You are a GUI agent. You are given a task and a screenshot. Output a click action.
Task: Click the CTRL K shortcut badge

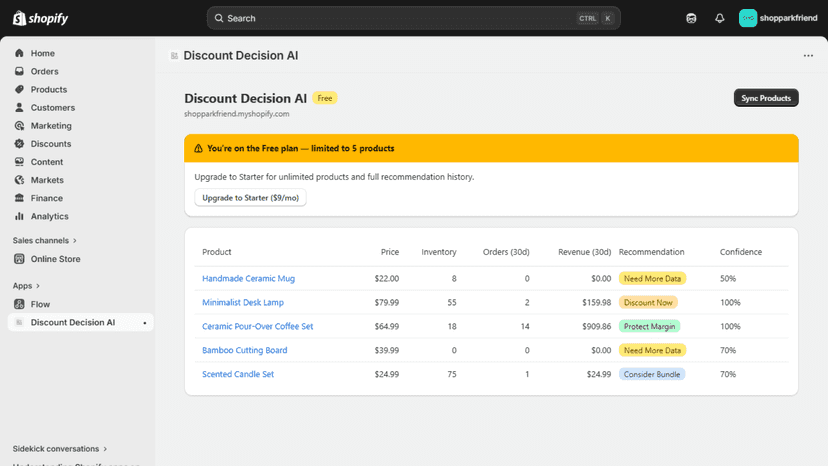tap(595, 18)
